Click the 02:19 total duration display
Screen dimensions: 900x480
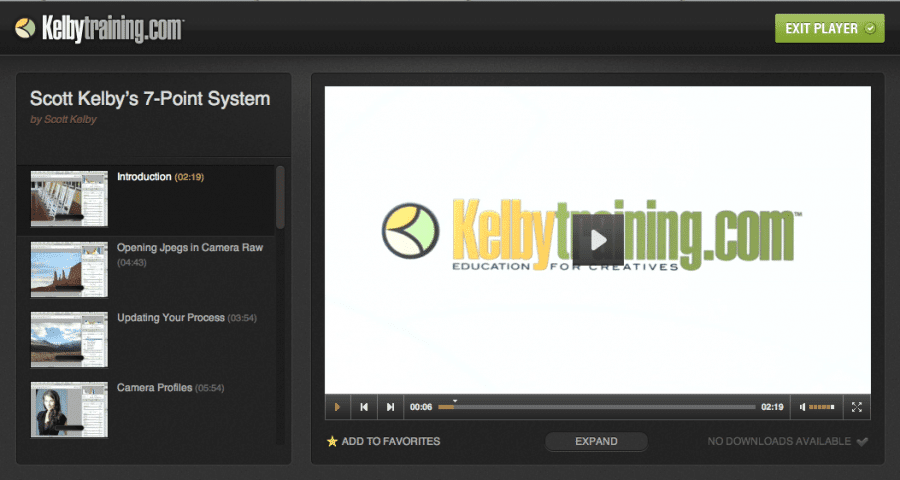click(x=772, y=407)
